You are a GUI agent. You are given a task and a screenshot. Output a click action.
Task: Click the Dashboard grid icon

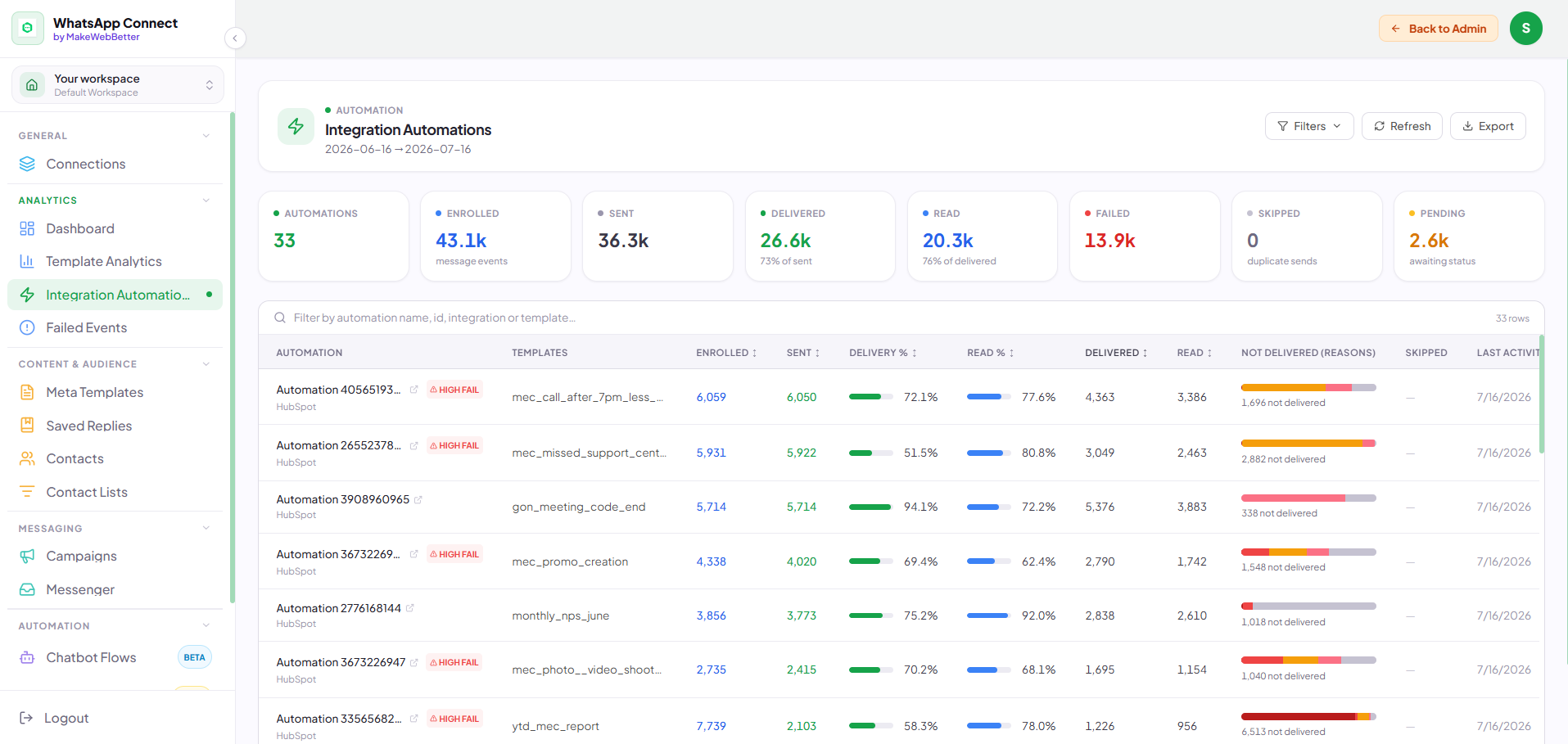coord(27,228)
